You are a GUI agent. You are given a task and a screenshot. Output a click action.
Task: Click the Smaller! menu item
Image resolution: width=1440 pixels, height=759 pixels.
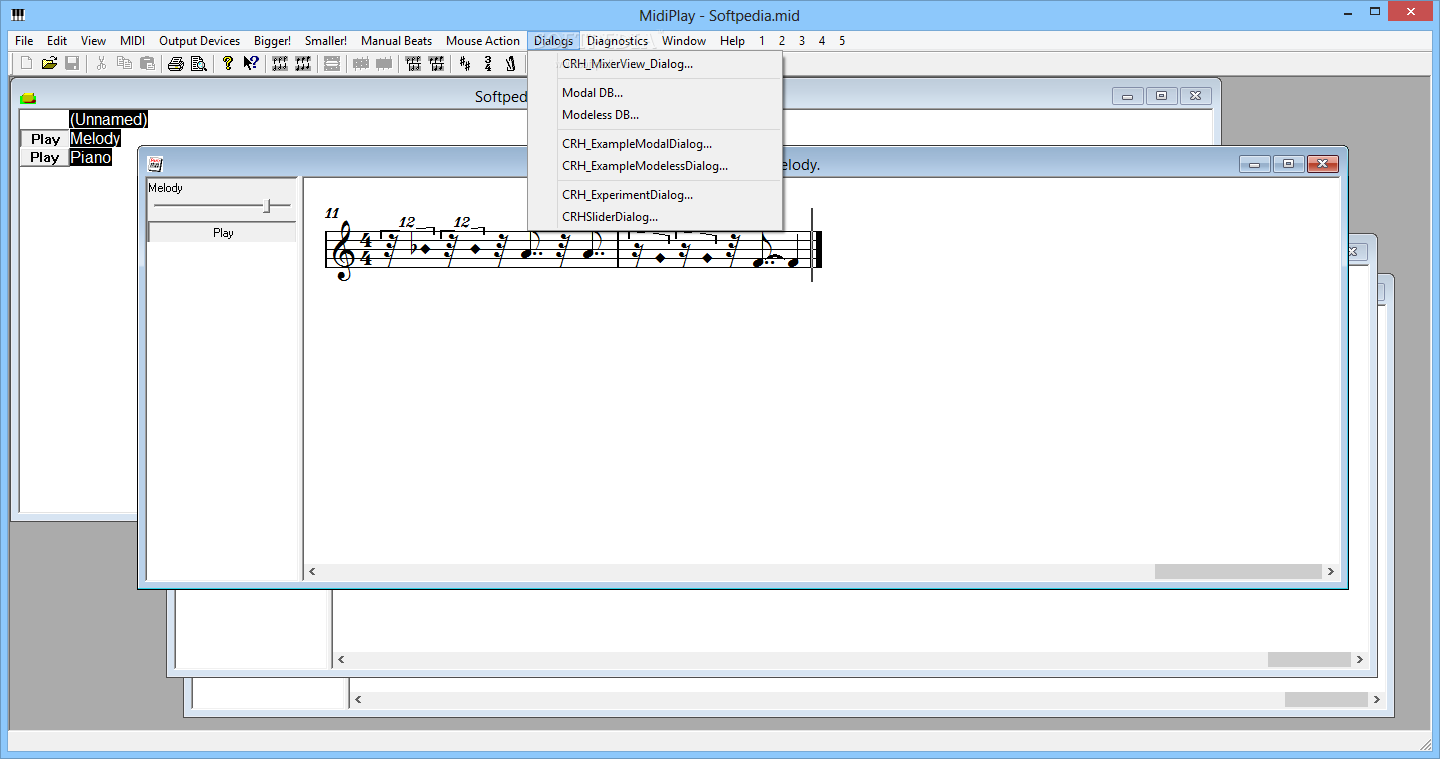[x=326, y=41]
